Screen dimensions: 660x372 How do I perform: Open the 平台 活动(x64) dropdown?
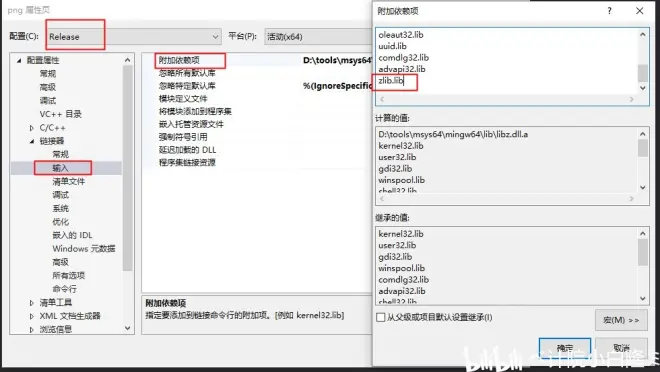[x=318, y=37]
